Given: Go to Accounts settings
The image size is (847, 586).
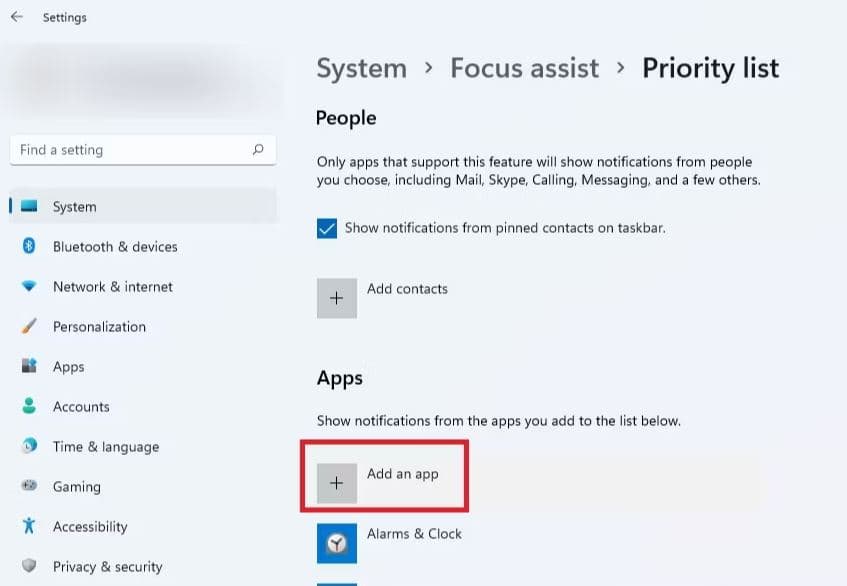Looking at the screenshot, I should click(x=80, y=407).
